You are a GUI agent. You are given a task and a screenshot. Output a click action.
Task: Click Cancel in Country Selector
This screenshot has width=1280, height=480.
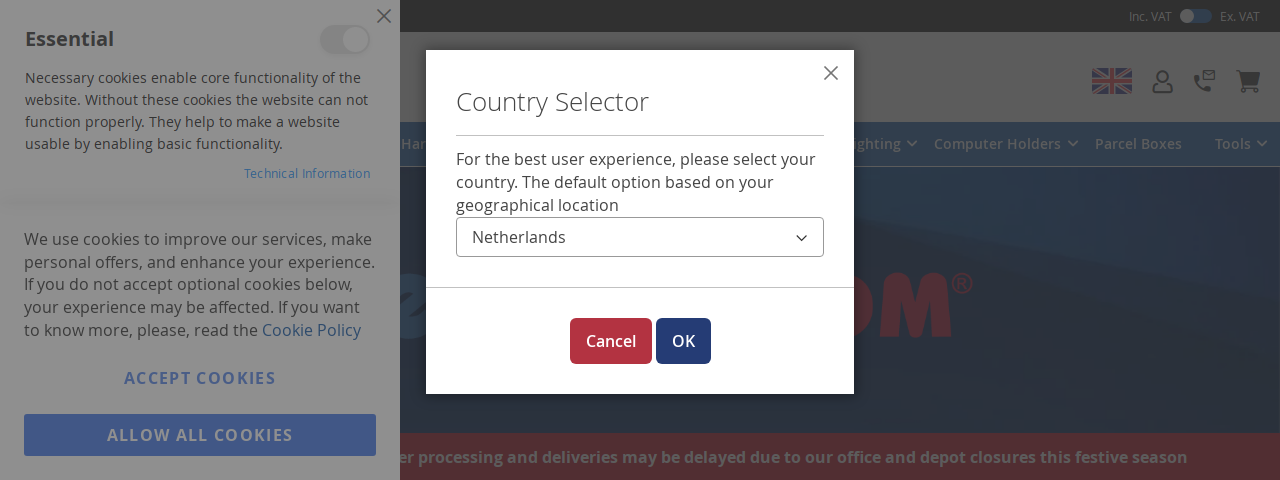(x=611, y=341)
